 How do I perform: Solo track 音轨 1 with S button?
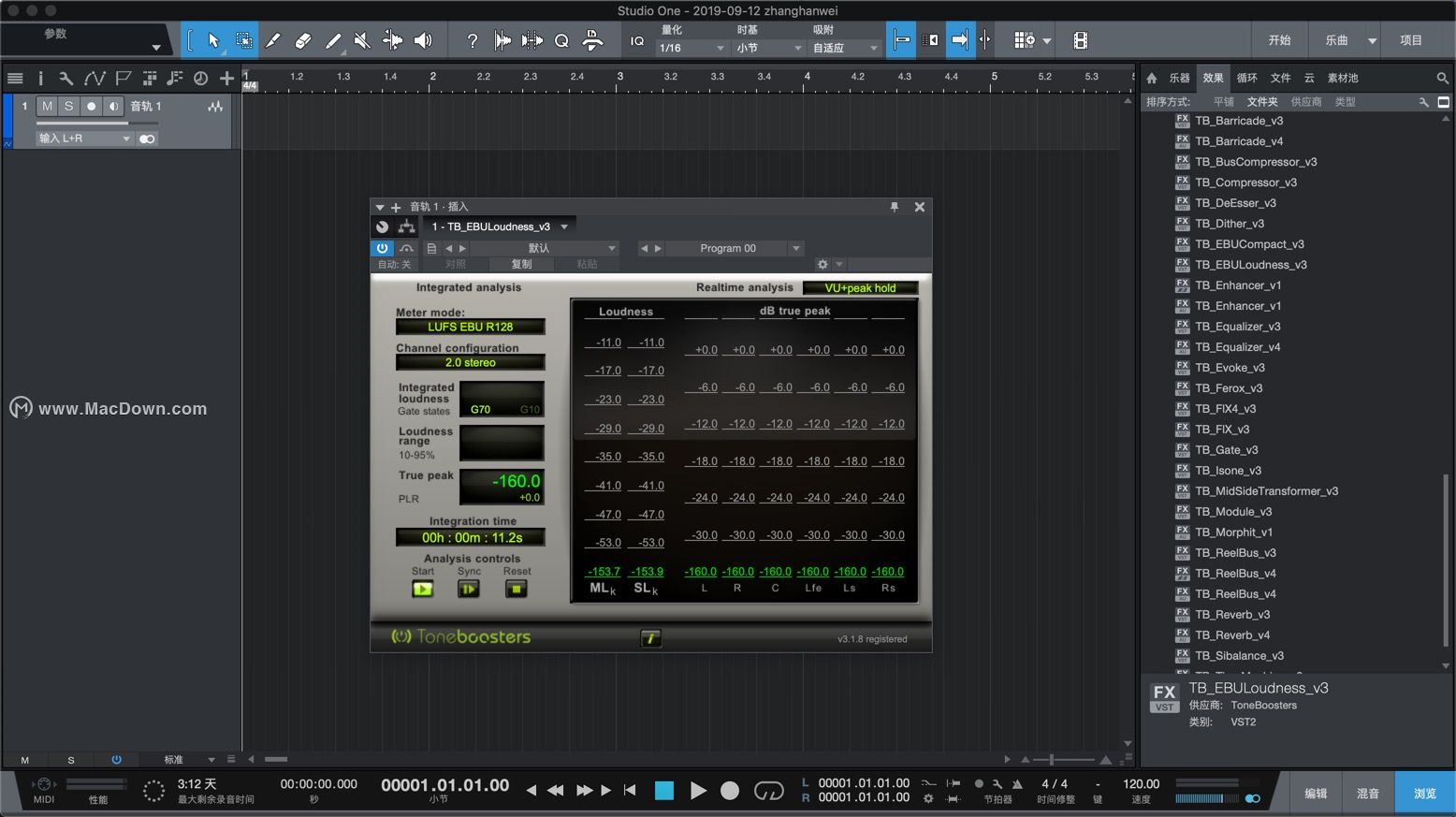68,107
